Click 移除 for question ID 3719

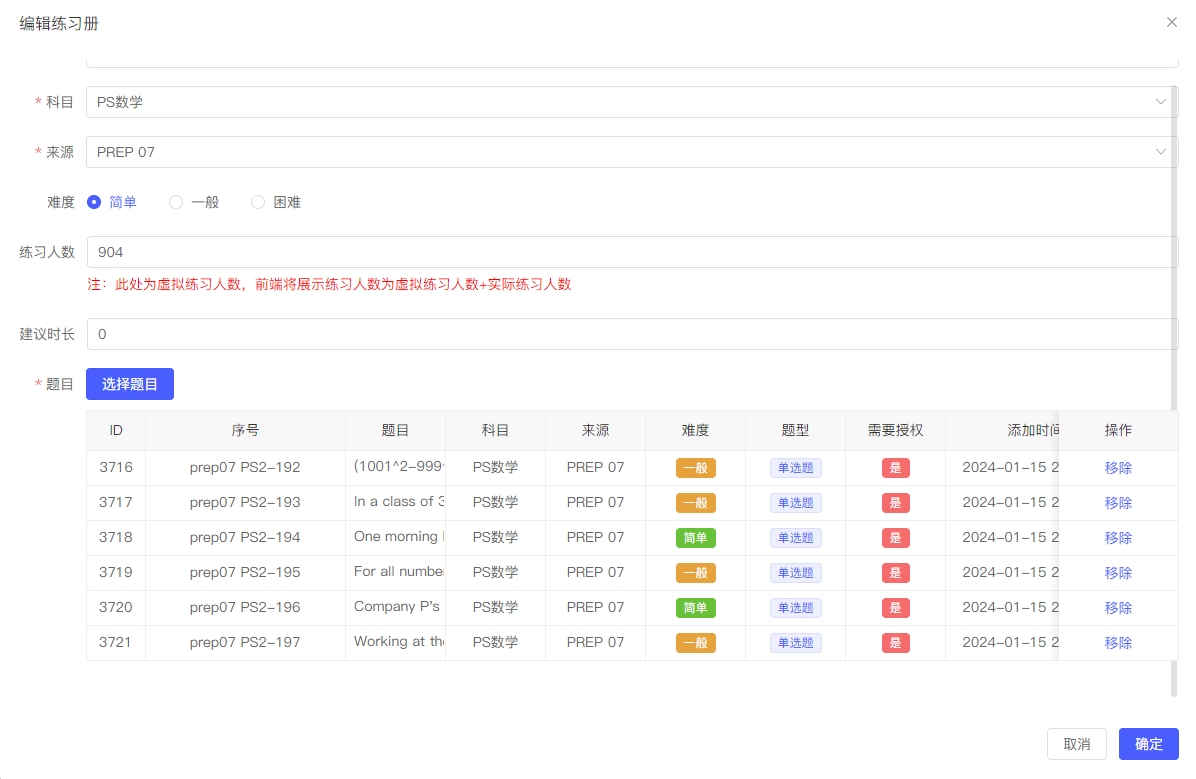click(x=1118, y=572)
